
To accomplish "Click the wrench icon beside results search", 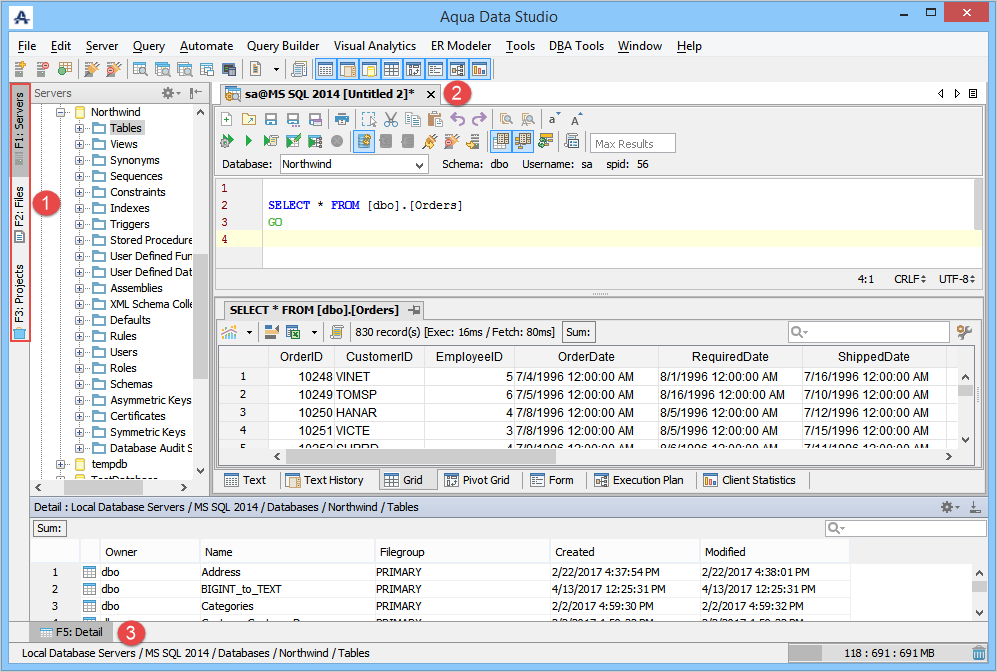I will pyautogui.click(x=964, y=332).
